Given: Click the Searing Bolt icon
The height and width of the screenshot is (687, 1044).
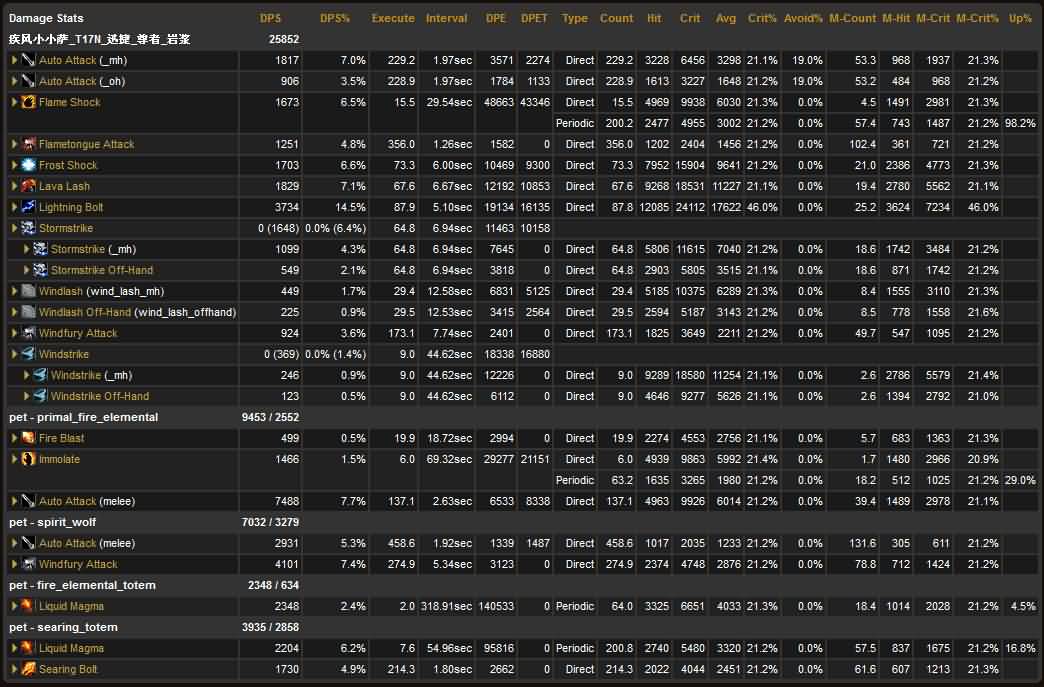Looking at the screenshot, I should point(28,669).
